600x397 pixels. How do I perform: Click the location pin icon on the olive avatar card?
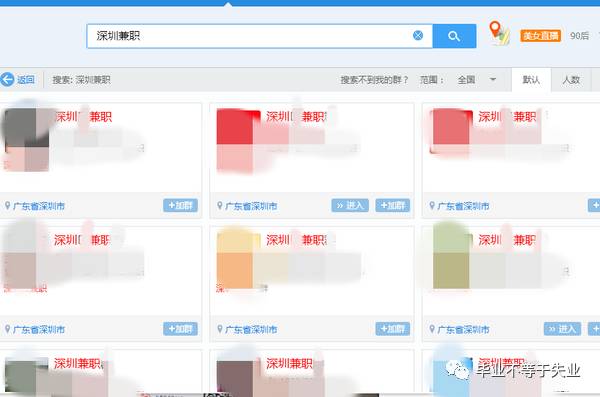(432, 329)
